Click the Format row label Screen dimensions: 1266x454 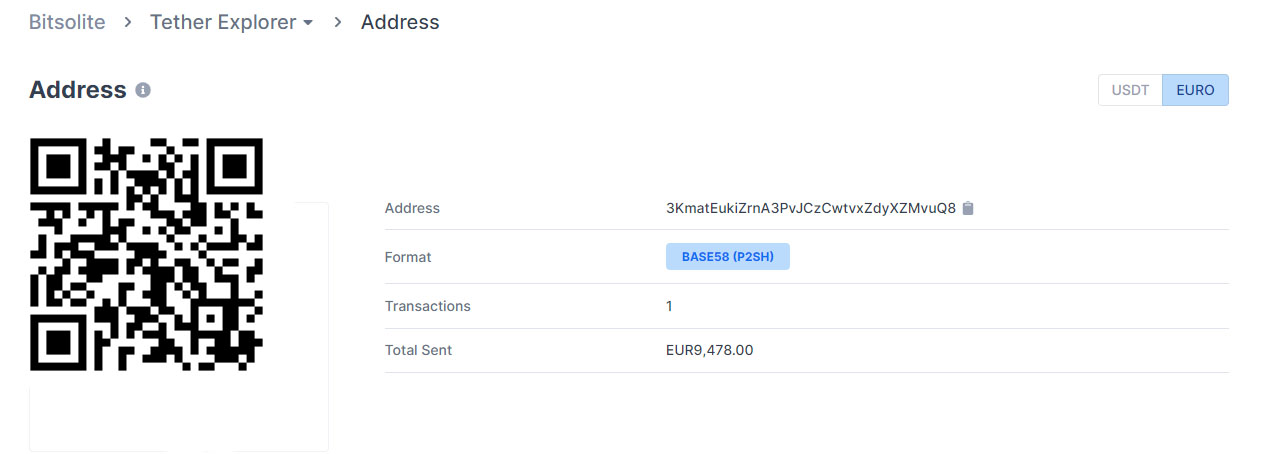click(408, 257)
